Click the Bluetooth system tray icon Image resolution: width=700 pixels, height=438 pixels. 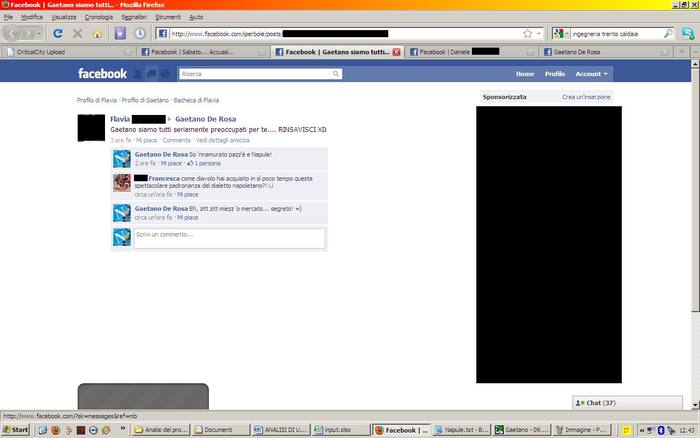click(x=661, y=430)
